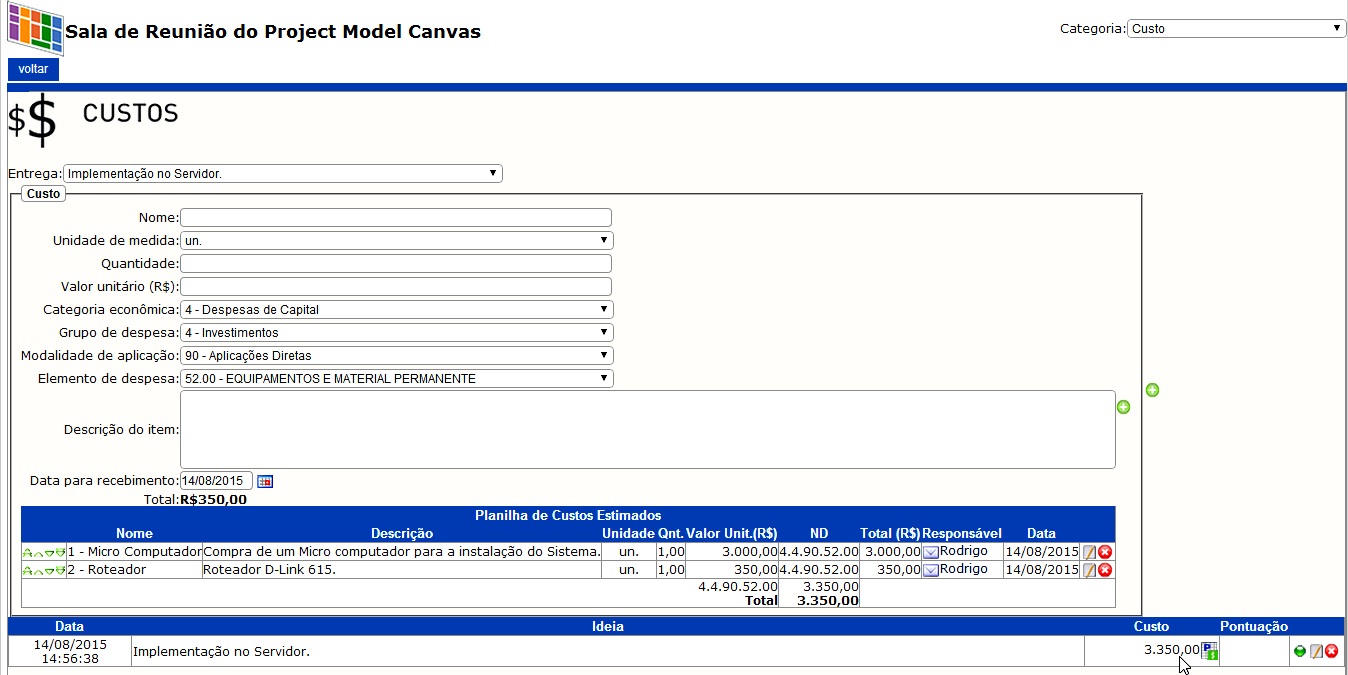This screenshot has height=675, width=1348.
Task: Edit the Micro Computador cost row
Action: pyautogui.click(x=1089, y=552)
